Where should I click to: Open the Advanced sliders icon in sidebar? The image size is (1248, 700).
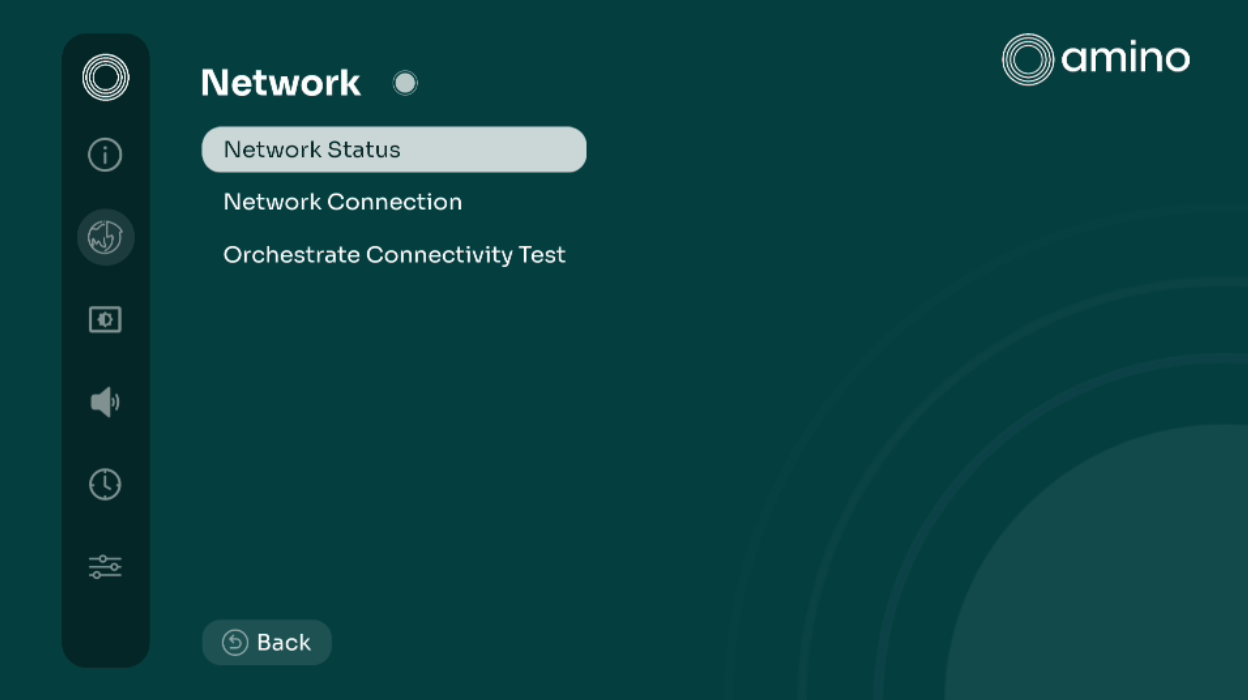coord(105,567)
